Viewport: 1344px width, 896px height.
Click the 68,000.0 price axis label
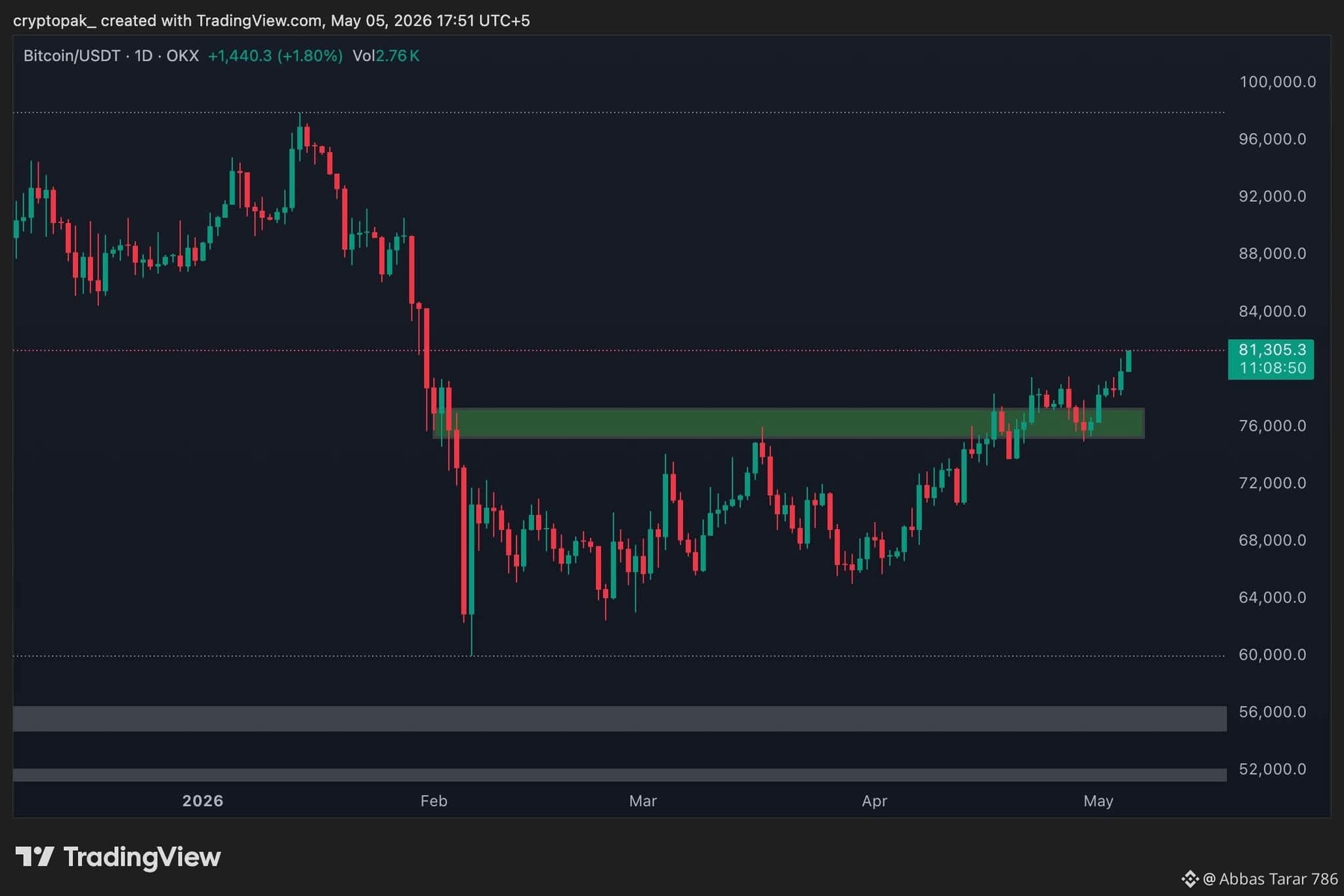(x=1272, y=540)
